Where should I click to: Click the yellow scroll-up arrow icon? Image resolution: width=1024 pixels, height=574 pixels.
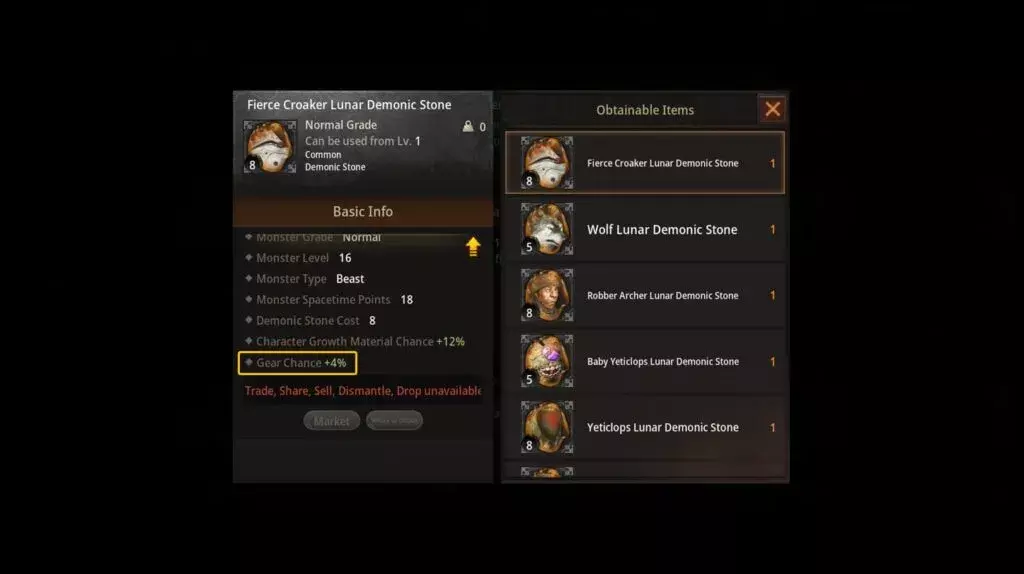click(x=473, y=246)
